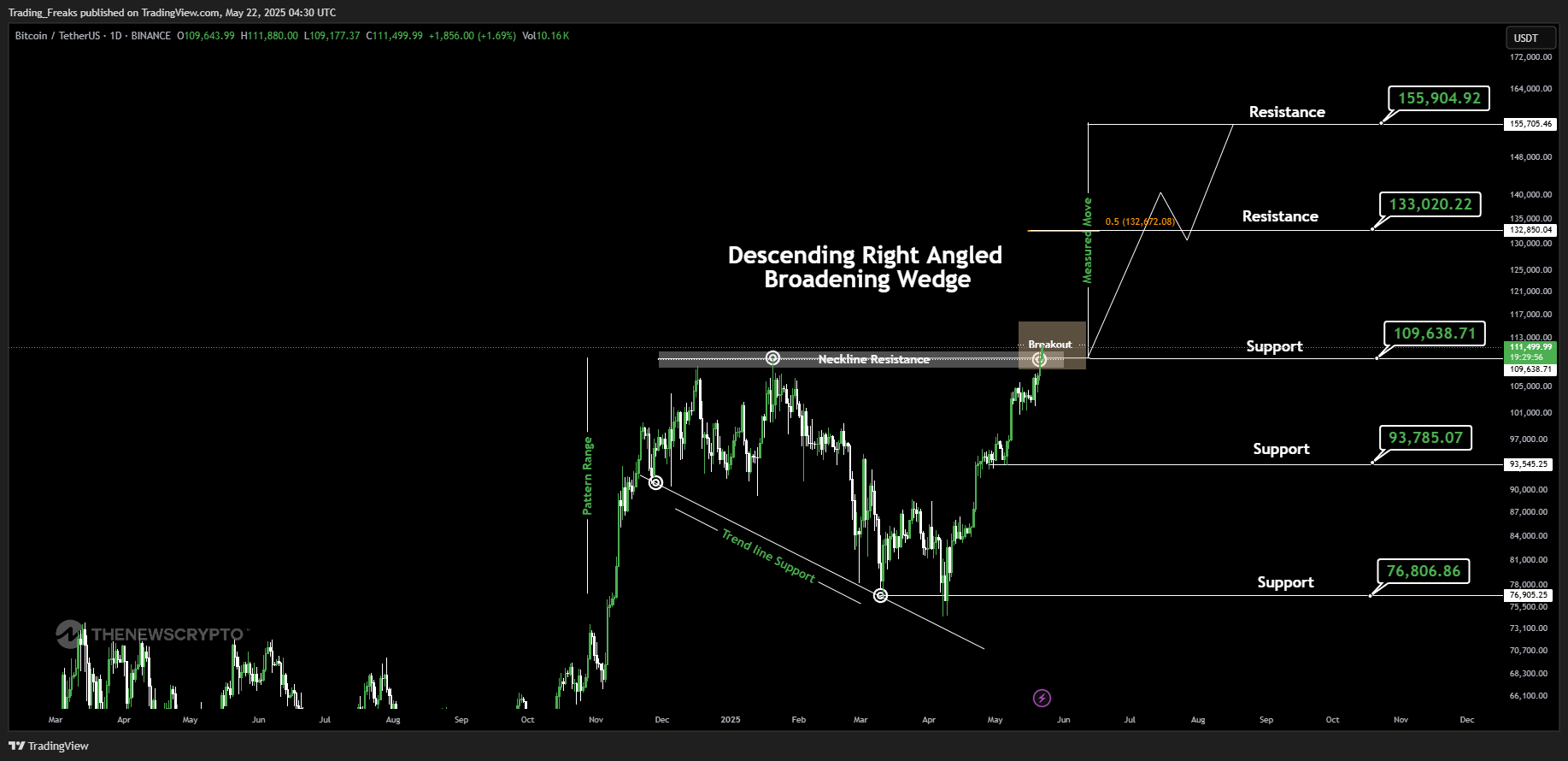Viewport: 1568px width, 761px height.
Task: Click the Bitcoin / TetherUS symbol title
Action: click(56, 36)
